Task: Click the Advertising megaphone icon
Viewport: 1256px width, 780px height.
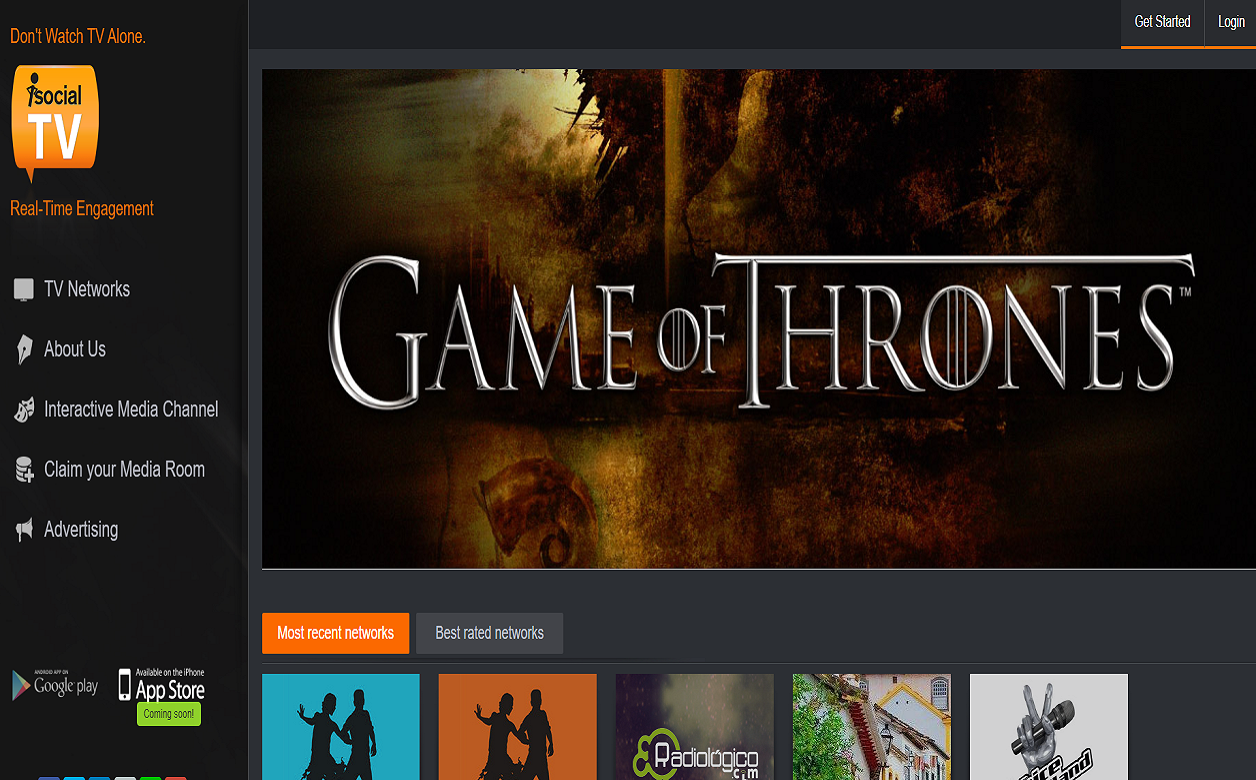Action: pos(24,530)
